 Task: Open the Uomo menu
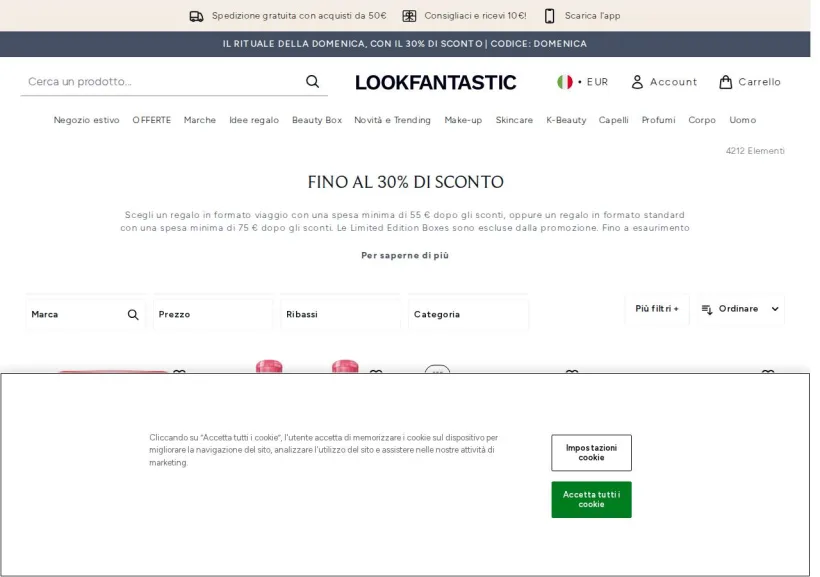(x=743, y=120)
